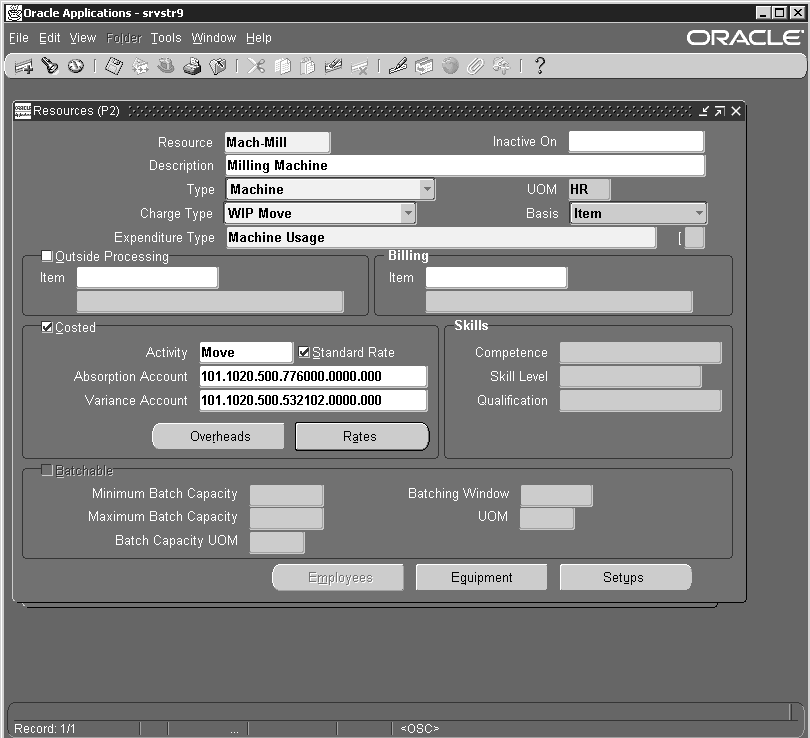This screenshot has height=738, width=810.
Task: Click the Delete Record icon
Action: (360, 67)
